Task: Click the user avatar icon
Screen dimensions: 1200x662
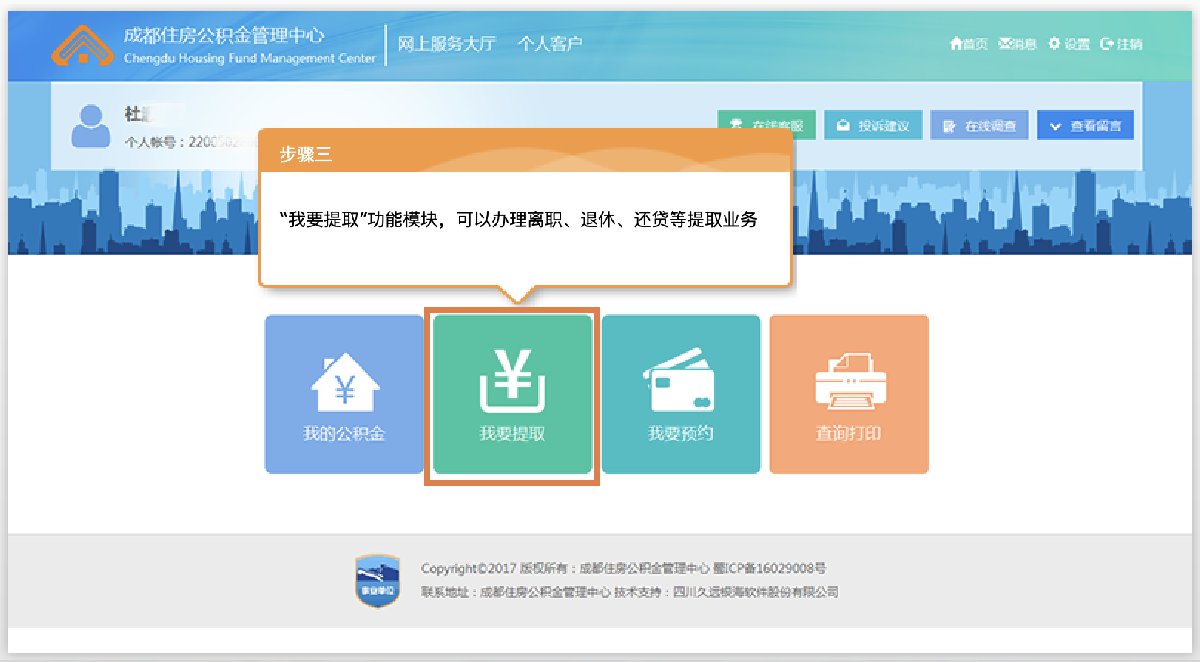Action: (x=91, y=126)
